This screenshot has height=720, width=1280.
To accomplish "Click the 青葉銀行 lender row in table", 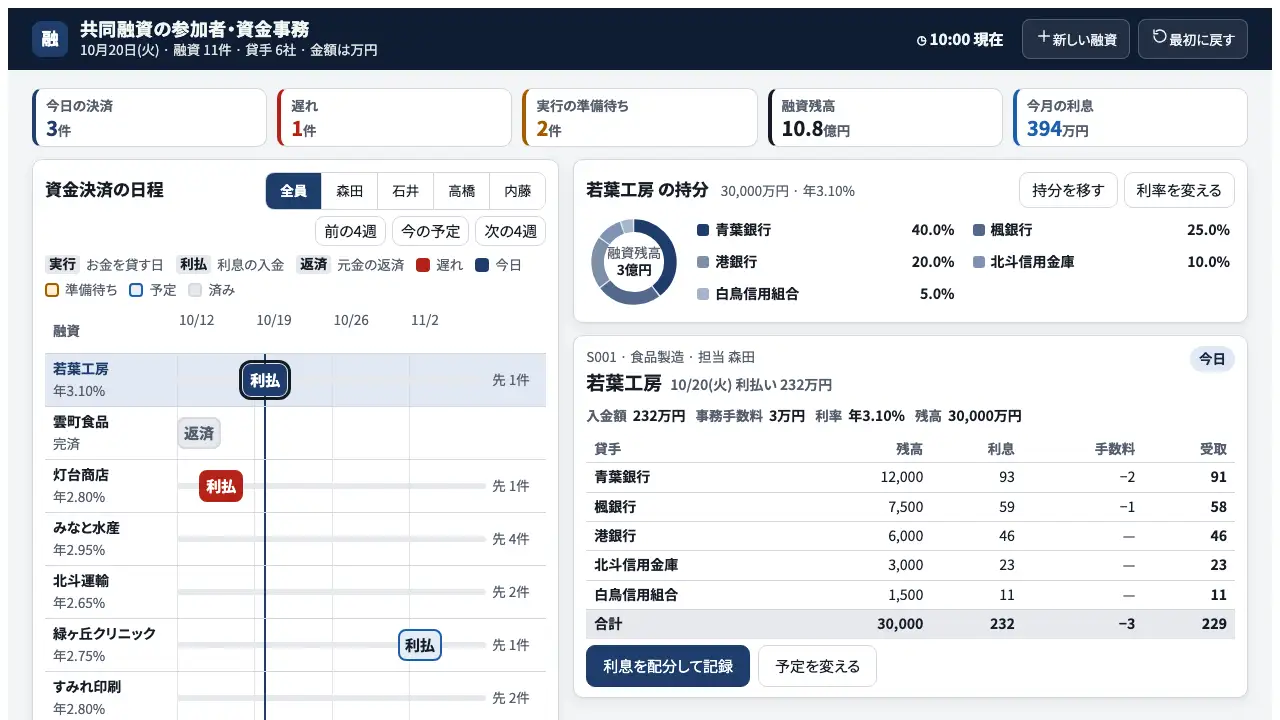I will click(x=910, y=477).
